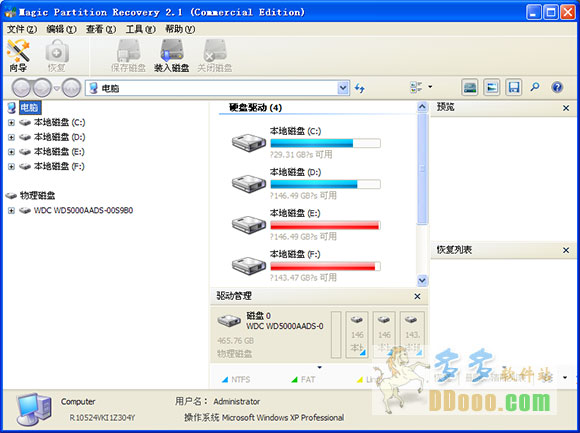Open the 文件 menu
580x433 pixels.
(22, 29)
